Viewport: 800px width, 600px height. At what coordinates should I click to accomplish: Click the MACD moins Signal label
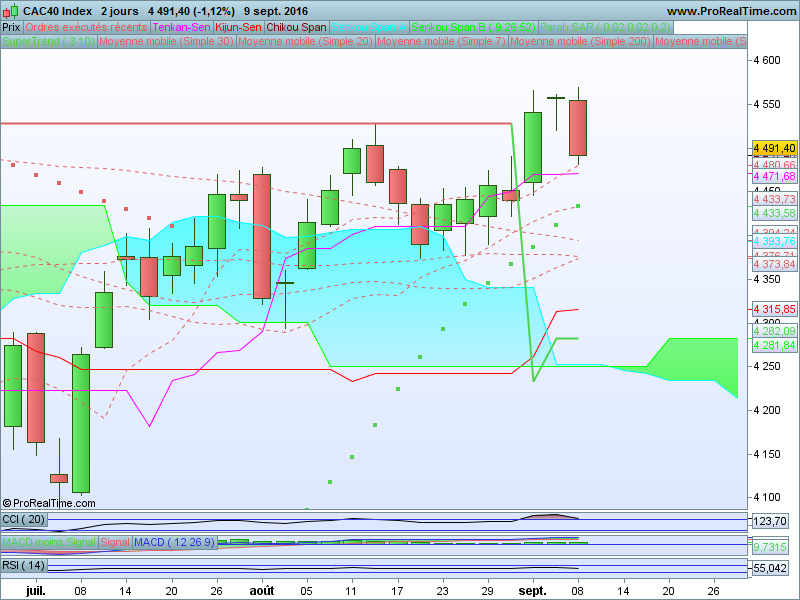[x=49, y=542]
